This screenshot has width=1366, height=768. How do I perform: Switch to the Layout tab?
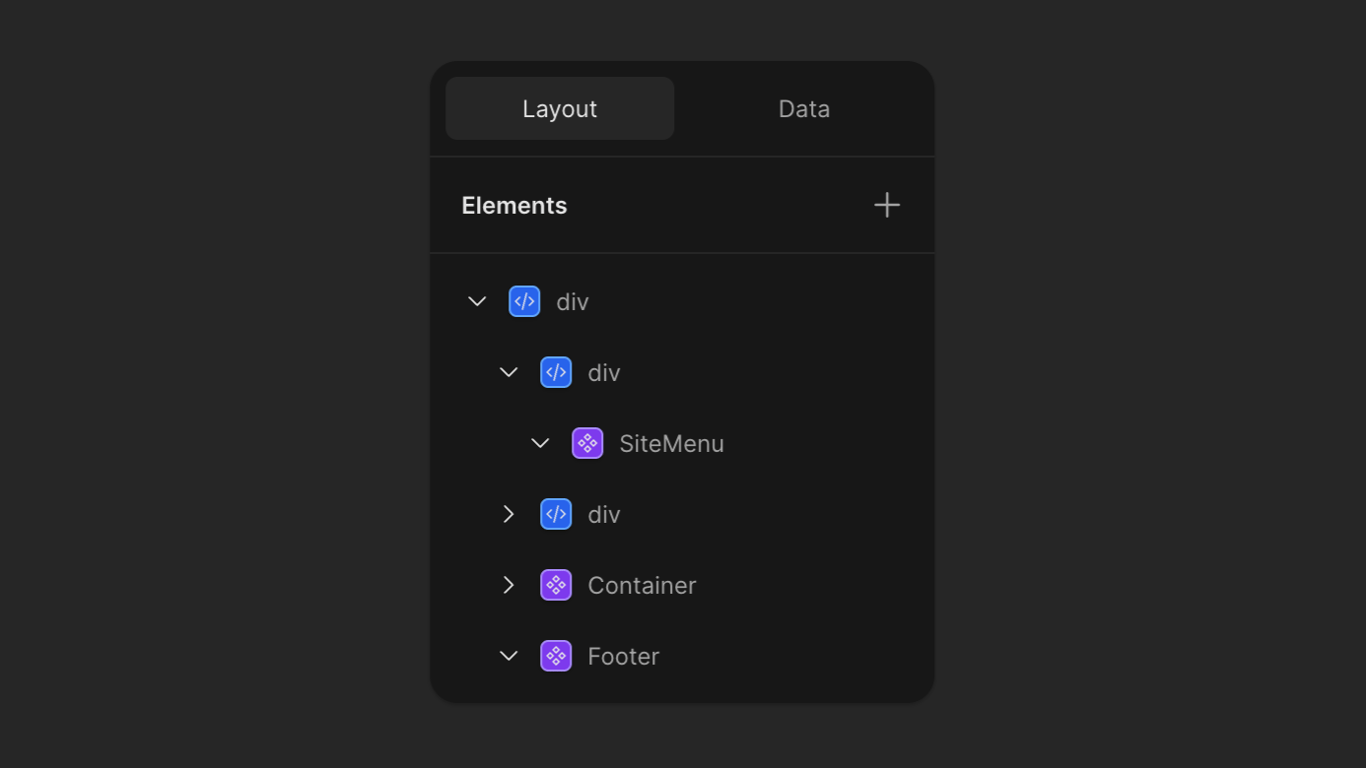point(559,109)
